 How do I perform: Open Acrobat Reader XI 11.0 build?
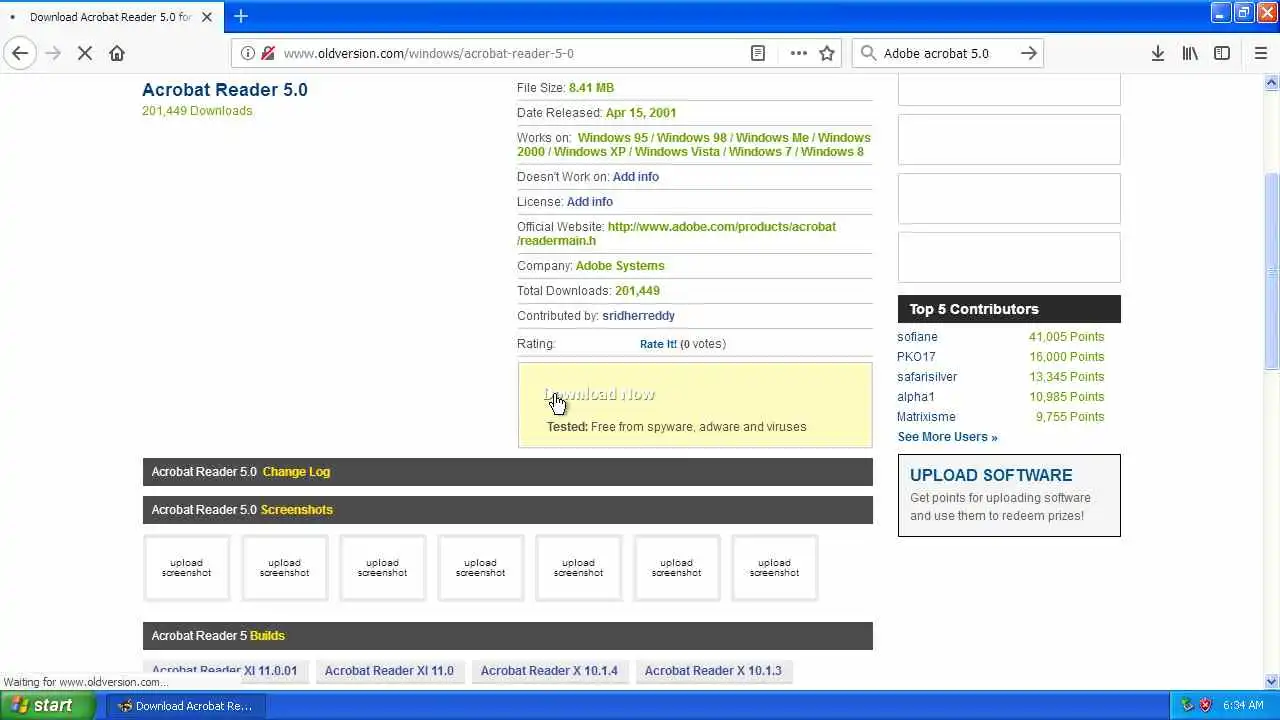(389, 671)
